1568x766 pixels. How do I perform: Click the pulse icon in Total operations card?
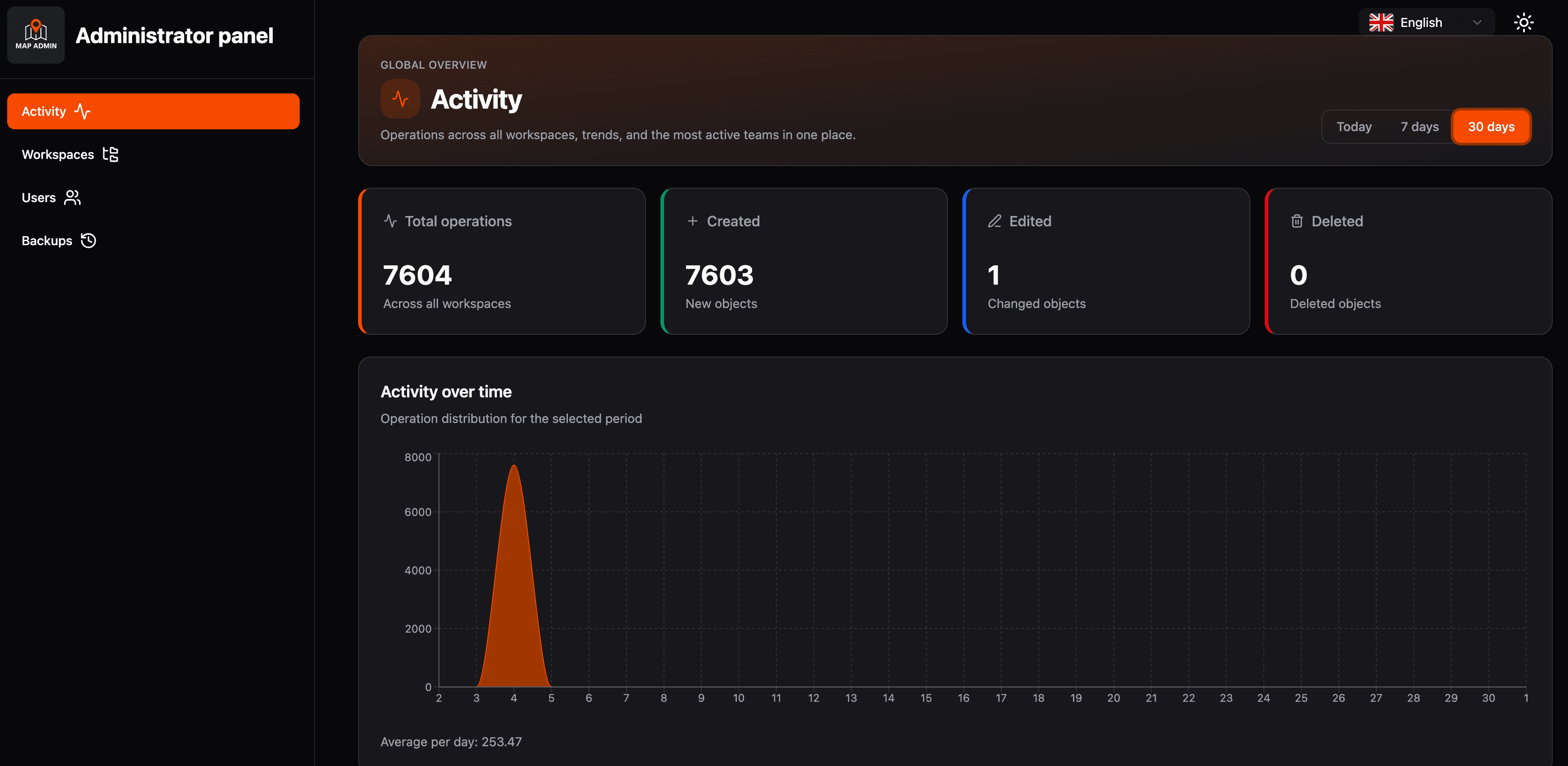390,221
